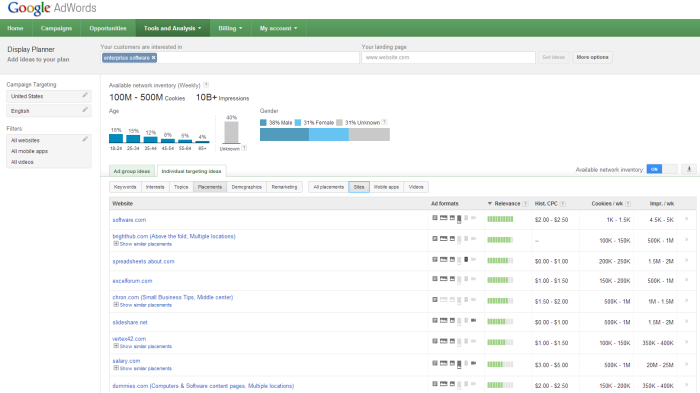Click the video ad format icon for salary.com
The height and width of the screenshot is (393, 700).
pos(474,363)
